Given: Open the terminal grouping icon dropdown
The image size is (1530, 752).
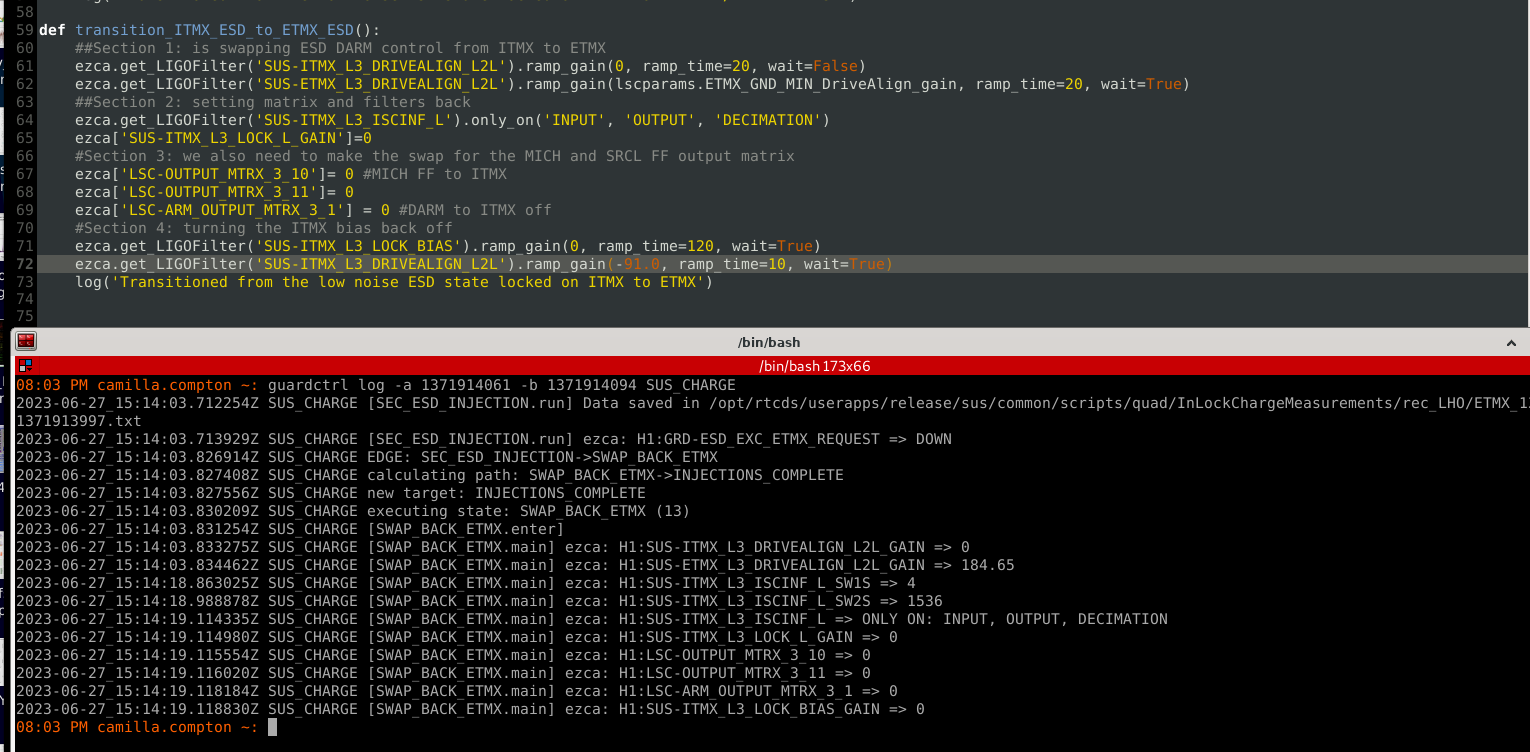Looking at the screenshot, I should [25, 366].
